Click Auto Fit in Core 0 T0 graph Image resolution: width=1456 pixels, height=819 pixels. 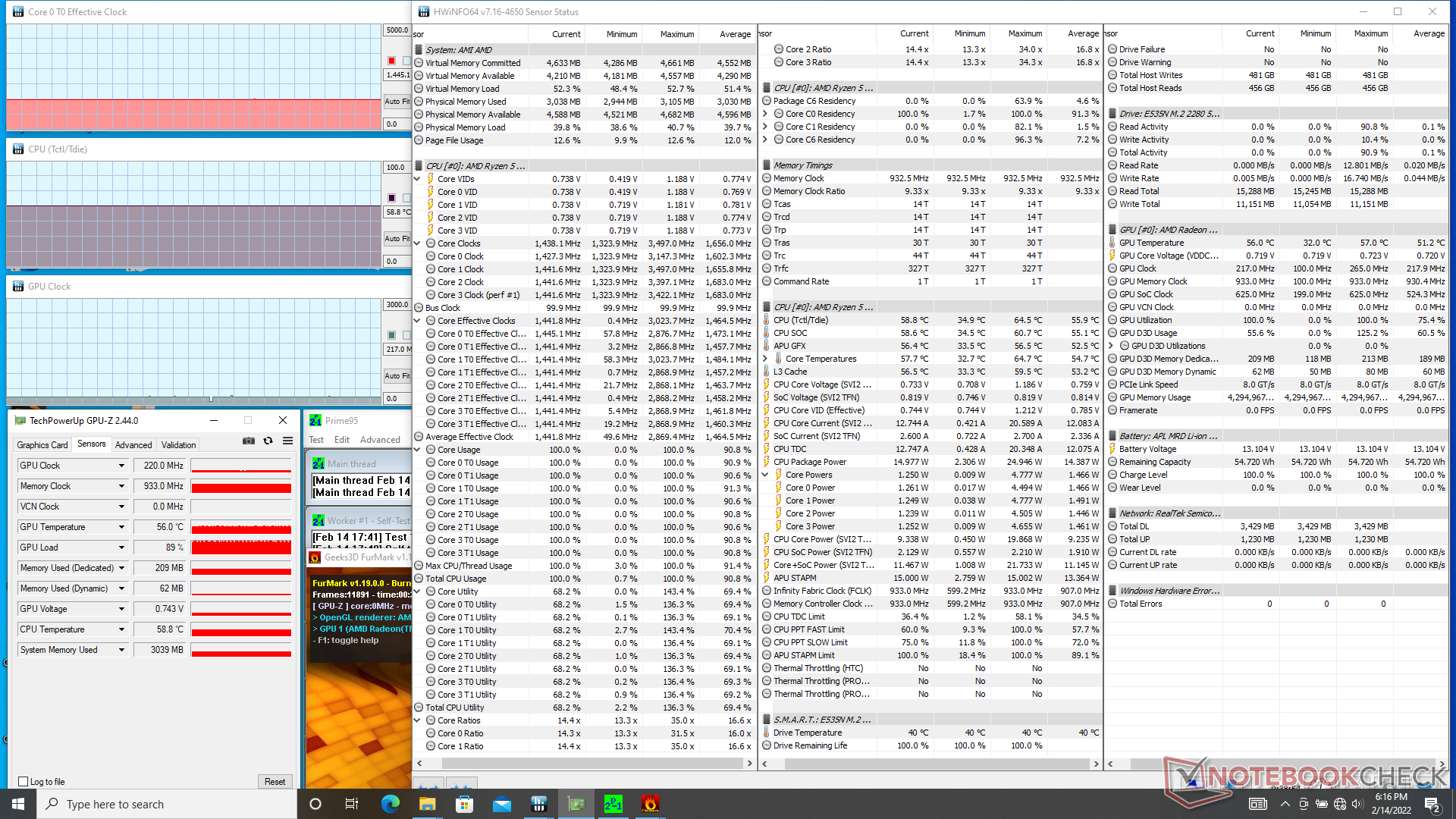(x=397, y=102)
